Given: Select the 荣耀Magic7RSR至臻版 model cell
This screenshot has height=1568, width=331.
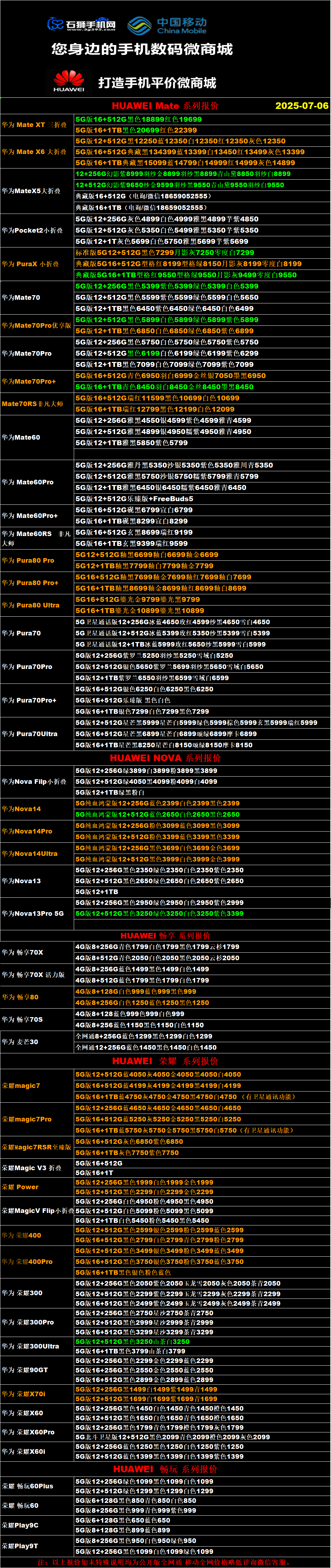Looking at the screenshot, I should (x=37, y=1147).
